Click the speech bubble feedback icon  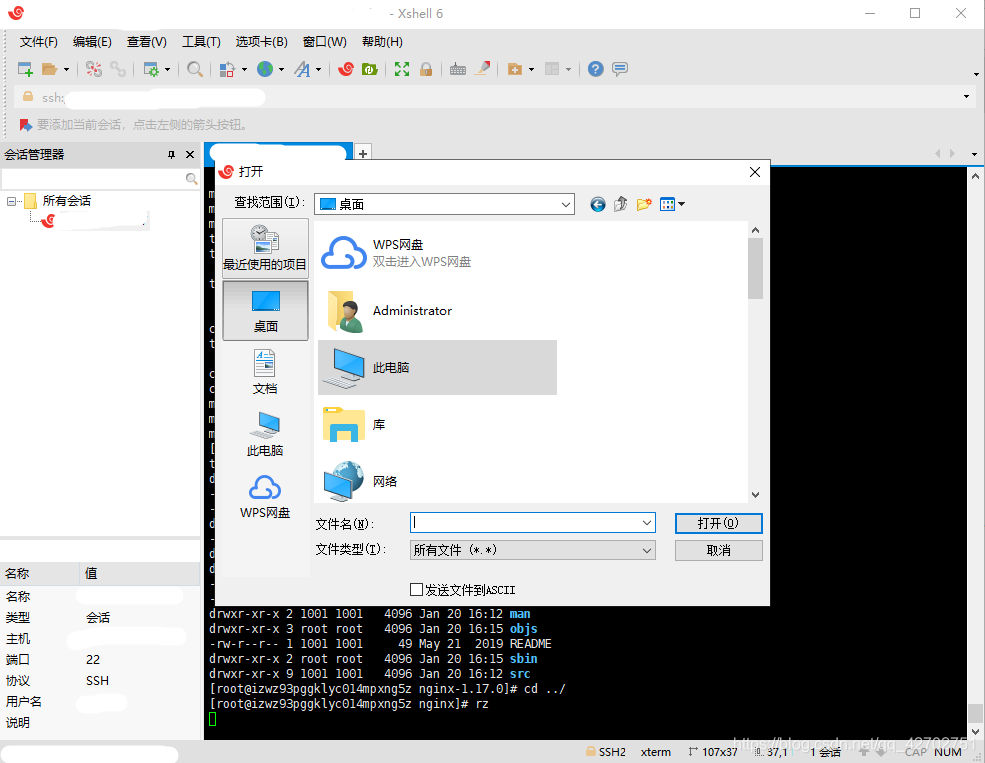pos(620,69)
